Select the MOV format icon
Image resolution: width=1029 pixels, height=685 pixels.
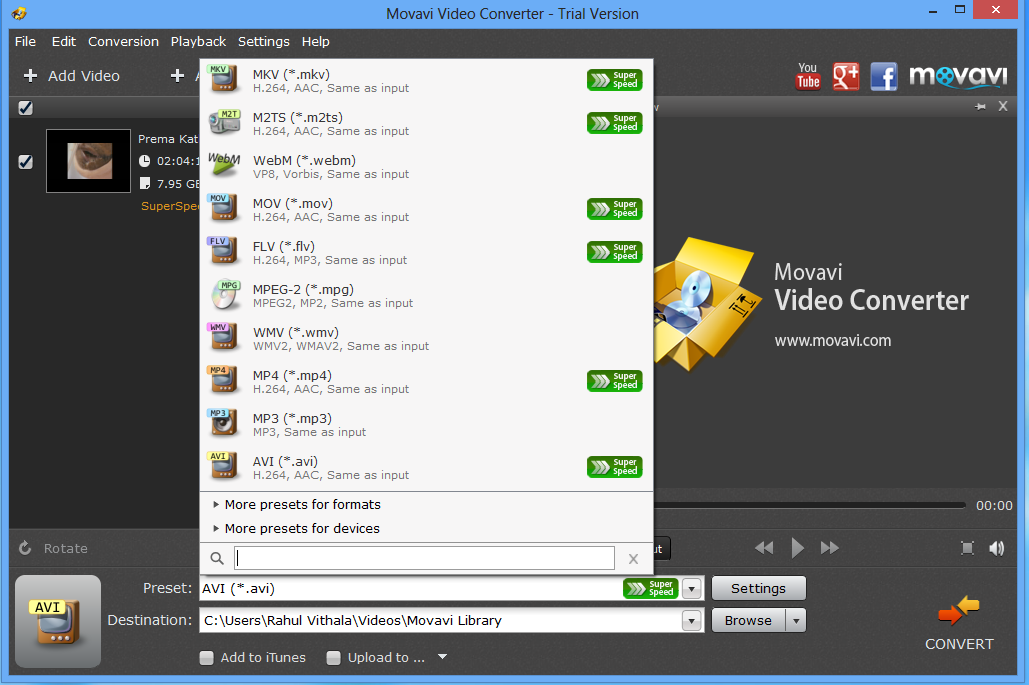pyautogui.click(x=223, y=207)
